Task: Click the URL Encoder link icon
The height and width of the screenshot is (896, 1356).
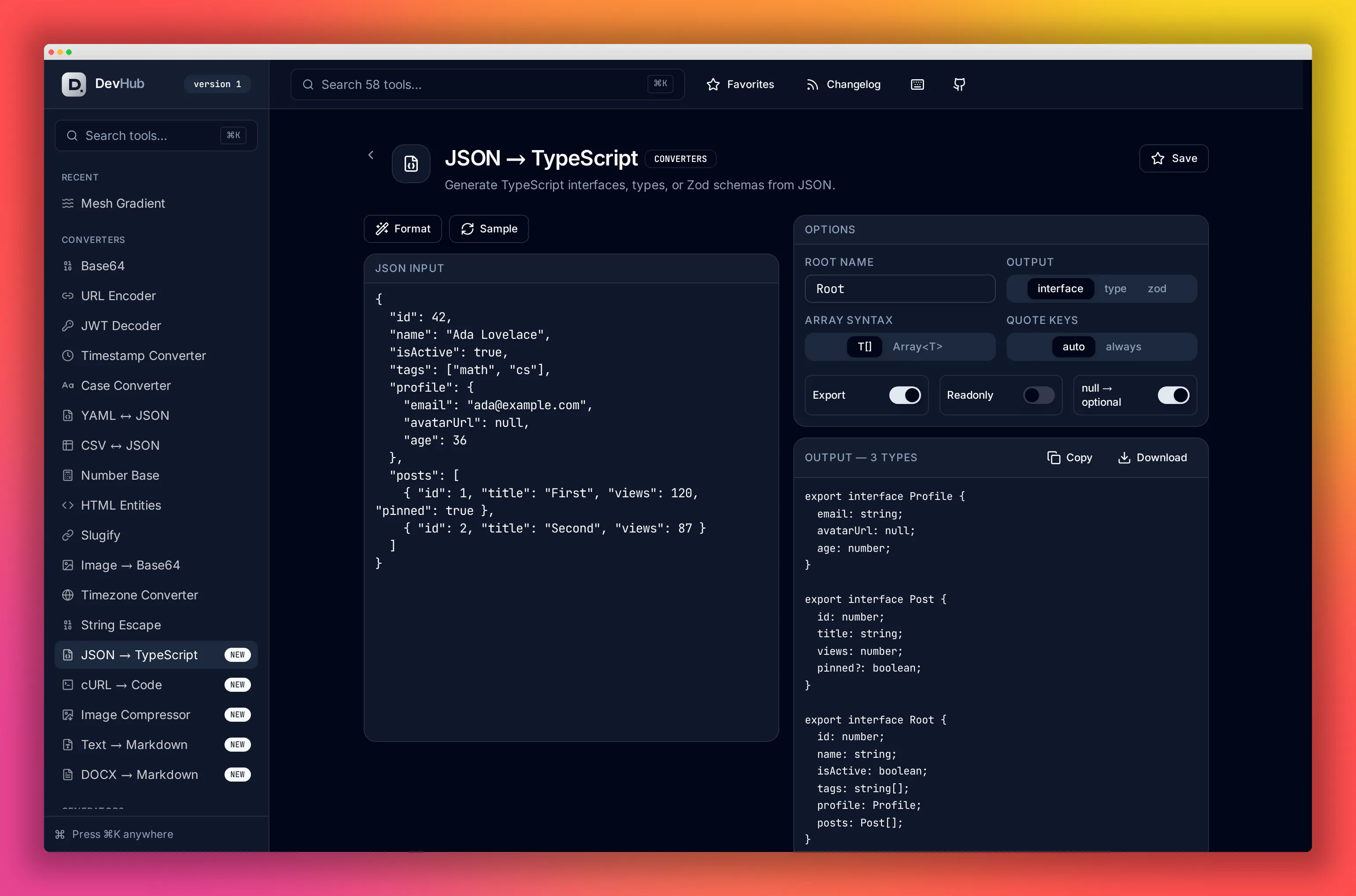Action: (x=67, y=295)
